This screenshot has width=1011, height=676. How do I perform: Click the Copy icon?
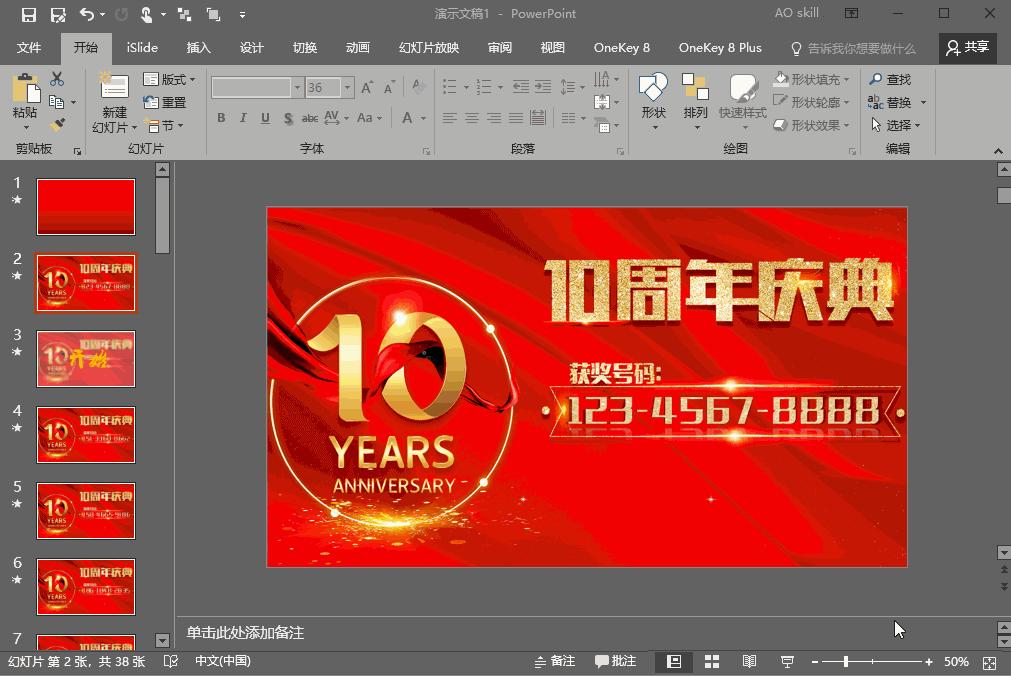(x=55, y=104)
